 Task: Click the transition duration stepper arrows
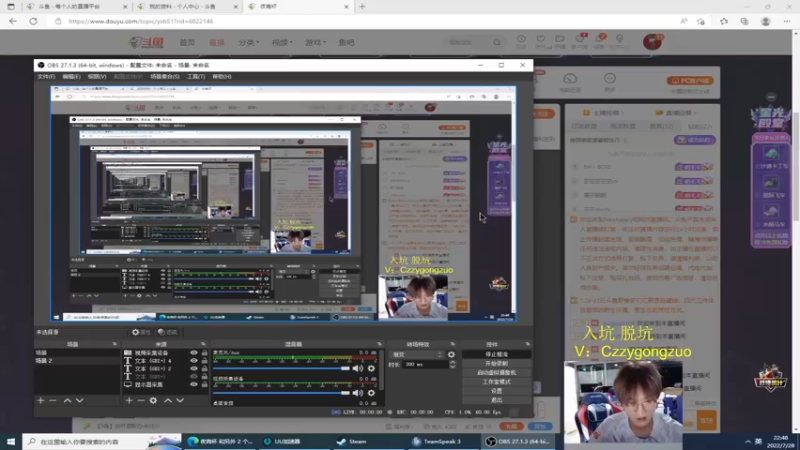[x=452, y=364]
